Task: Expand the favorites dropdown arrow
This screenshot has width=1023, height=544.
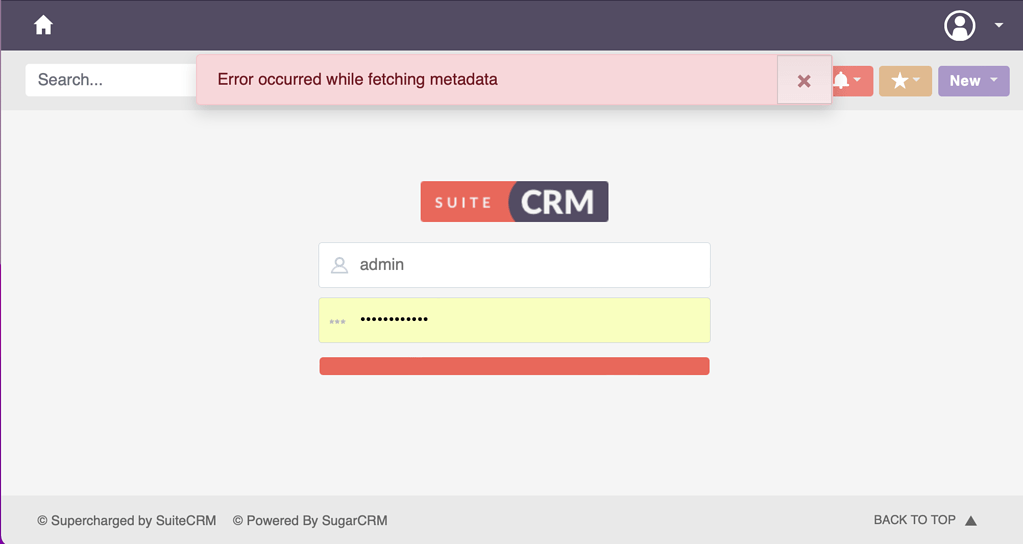Action: tap(917, 80)
